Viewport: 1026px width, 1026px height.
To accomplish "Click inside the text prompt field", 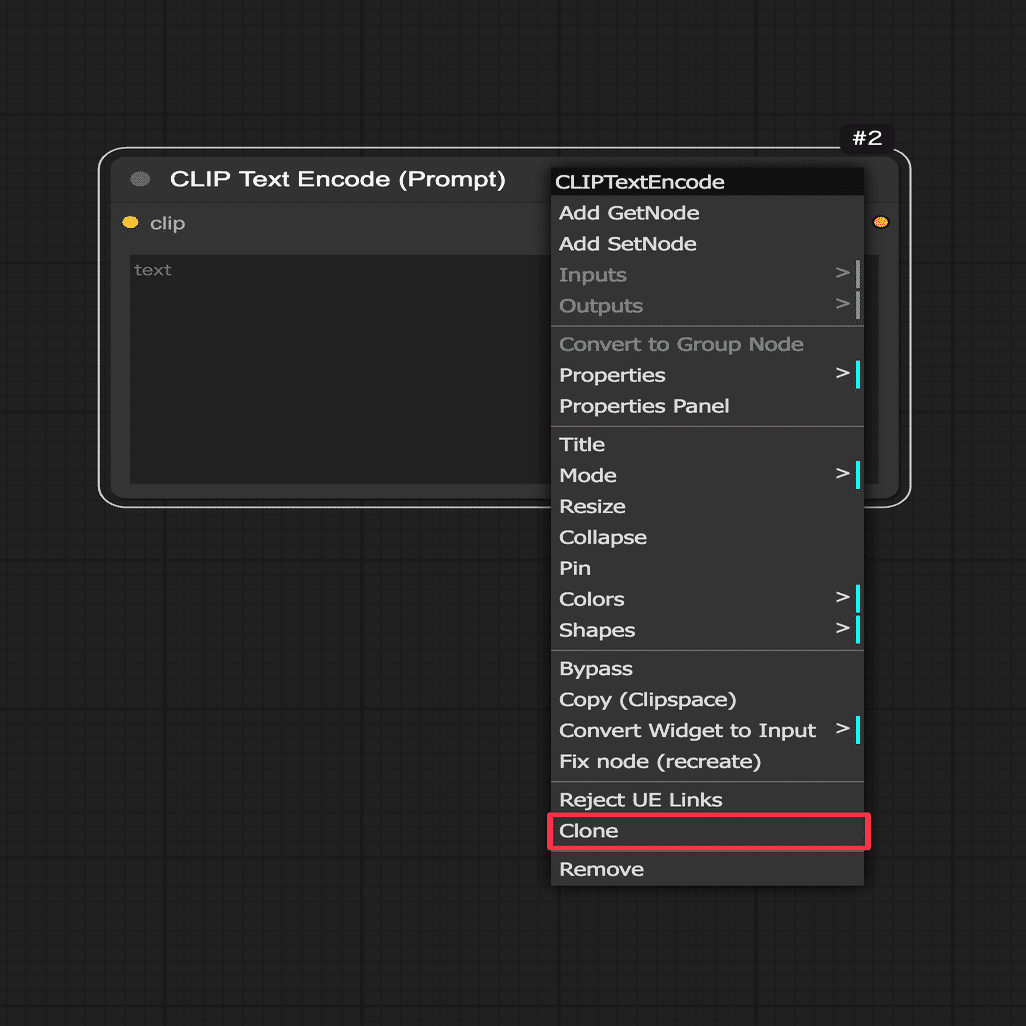I will (x=340, y=368).
